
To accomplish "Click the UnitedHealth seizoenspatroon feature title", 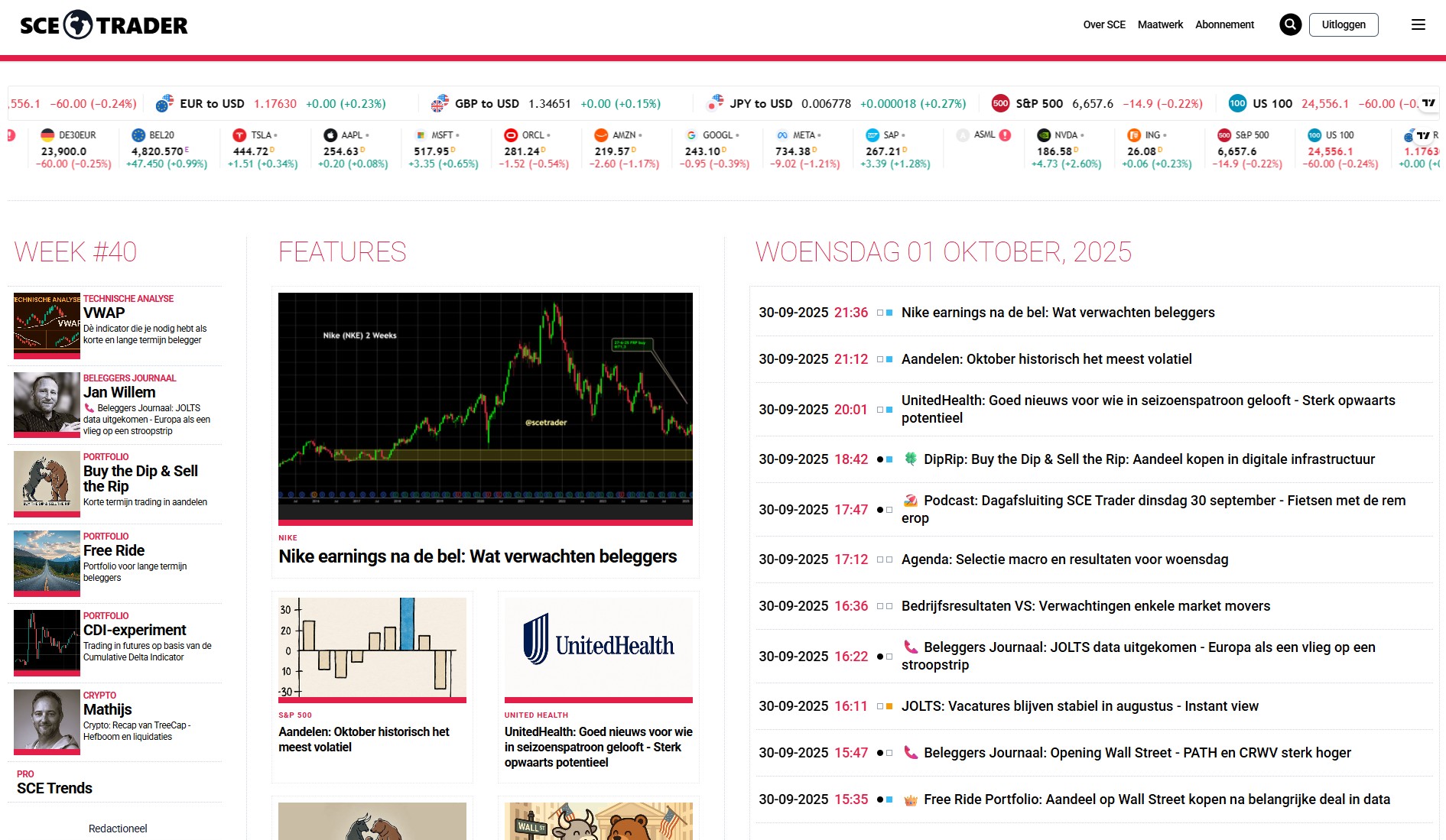I will point(599,747).
